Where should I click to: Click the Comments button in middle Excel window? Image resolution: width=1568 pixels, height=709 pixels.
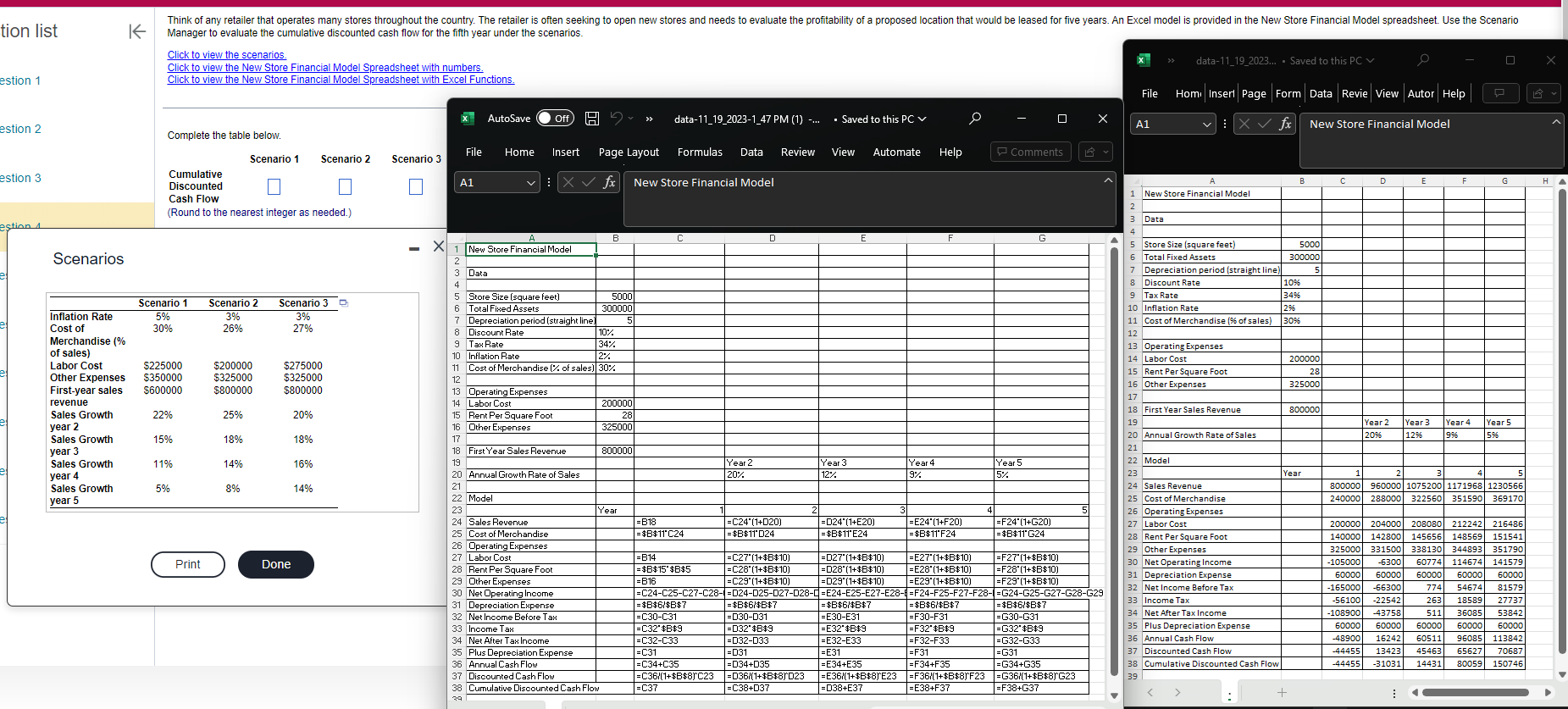pos(1030,152)
